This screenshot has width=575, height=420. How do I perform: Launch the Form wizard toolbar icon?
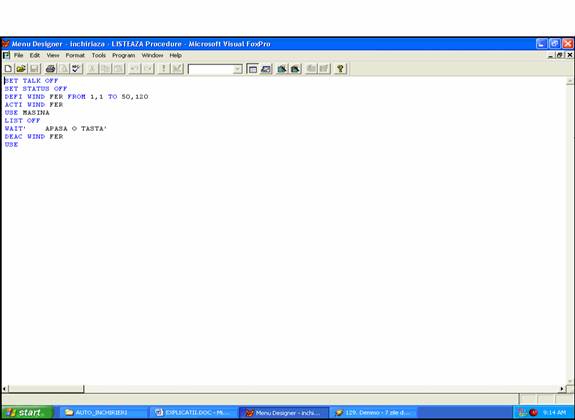tap(282, 69)
